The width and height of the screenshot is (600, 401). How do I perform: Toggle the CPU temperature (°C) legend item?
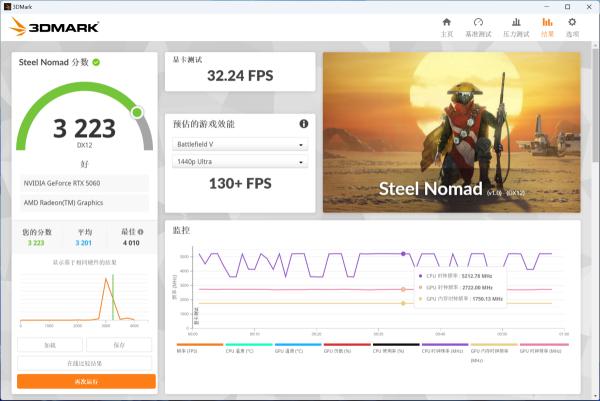point(249,348)
